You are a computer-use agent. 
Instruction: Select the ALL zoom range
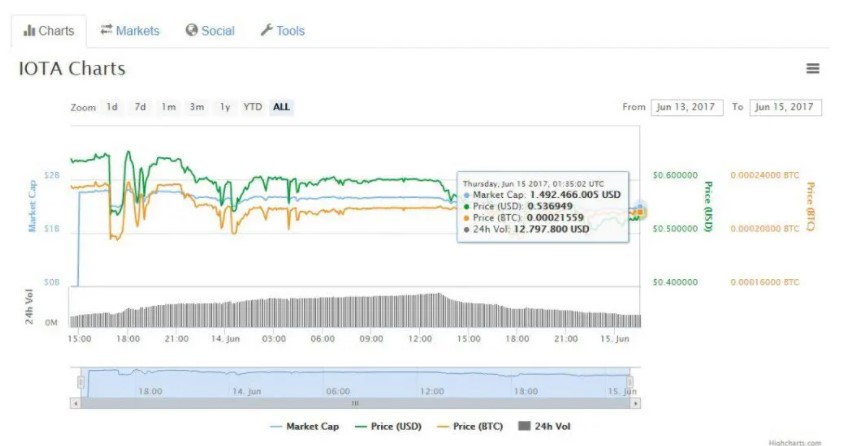pos(281,107)
